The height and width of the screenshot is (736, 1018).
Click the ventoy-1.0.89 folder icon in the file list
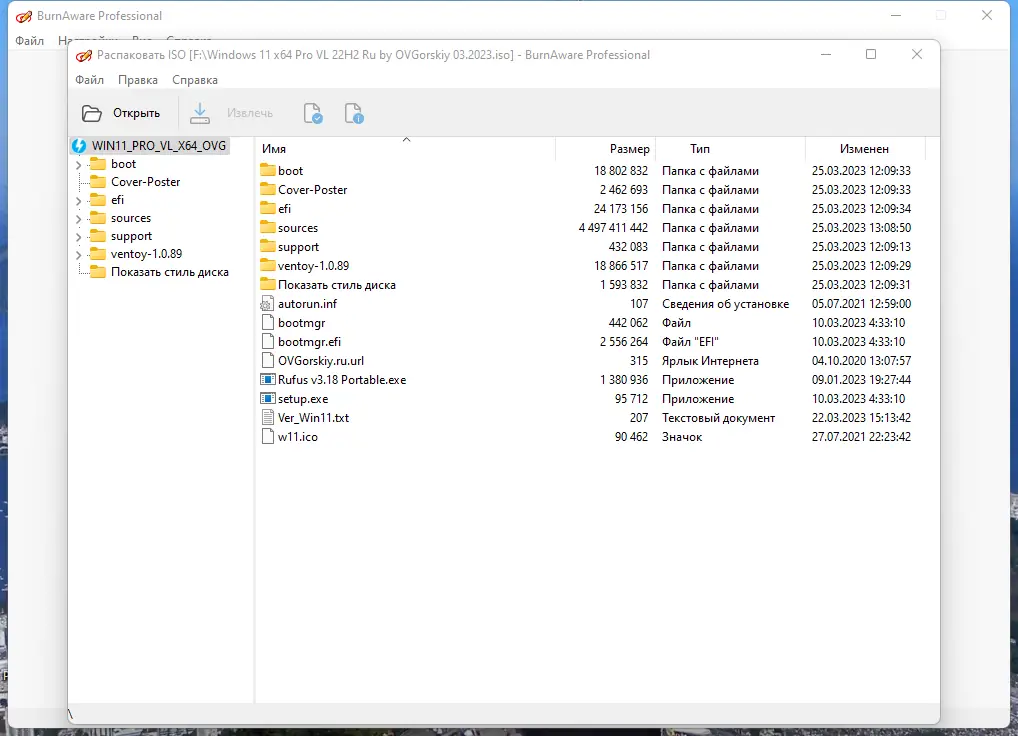267,265
